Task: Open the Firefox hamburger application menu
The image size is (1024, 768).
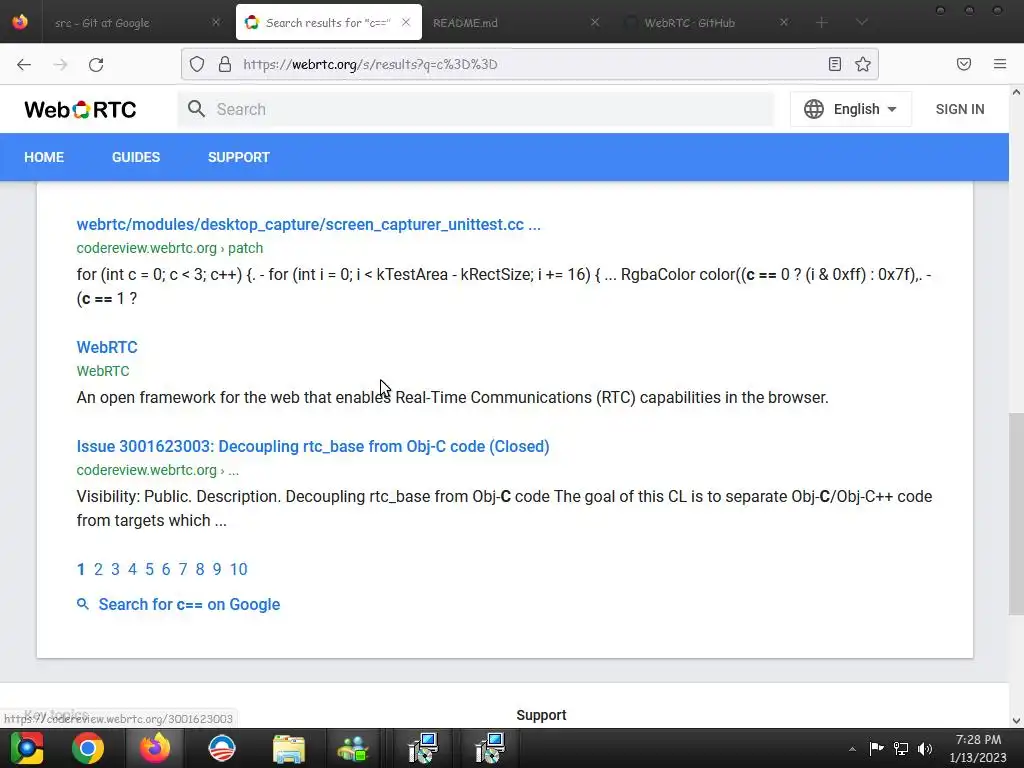Action: point(1000,64)
